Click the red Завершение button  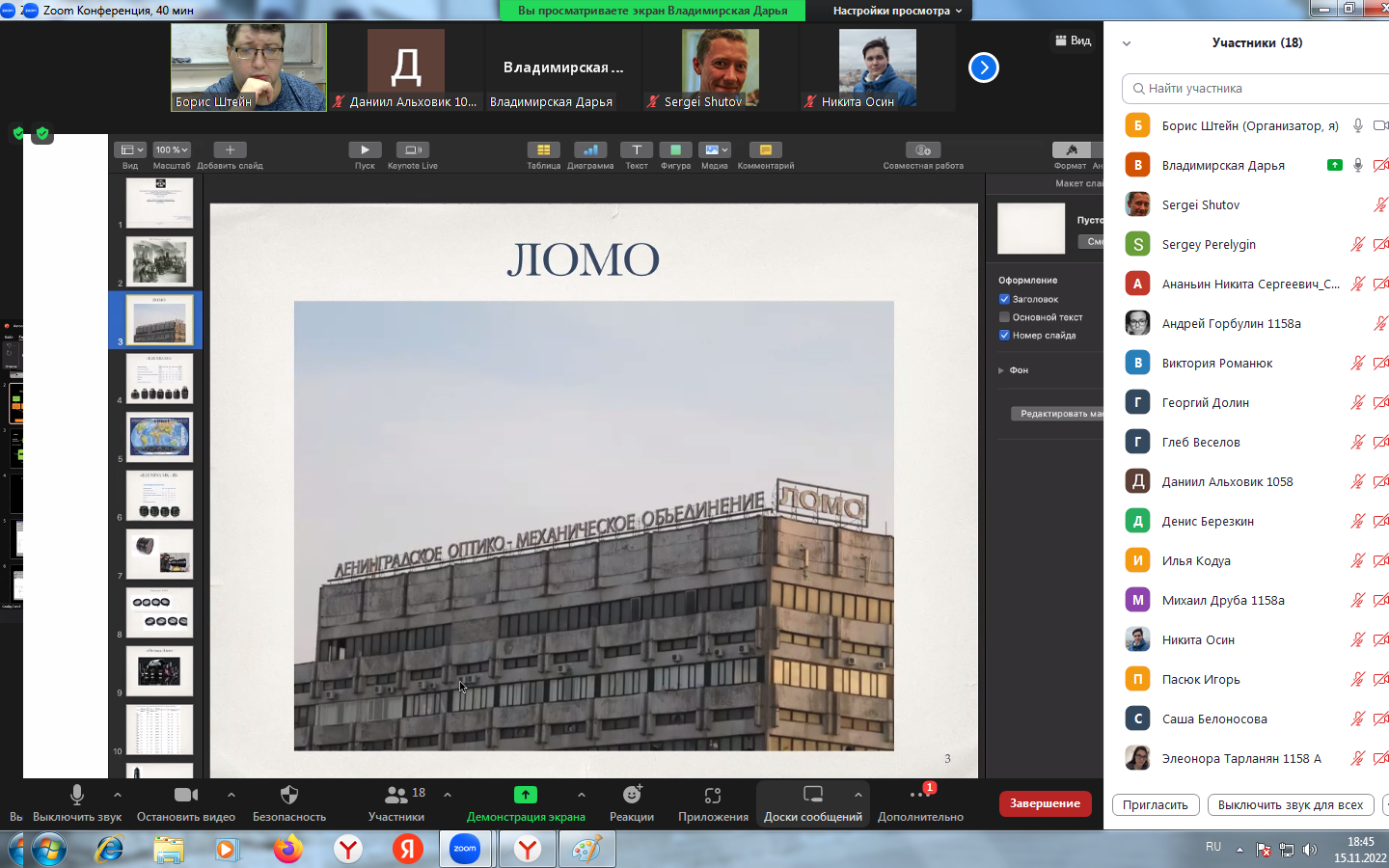coord(1046,803)
